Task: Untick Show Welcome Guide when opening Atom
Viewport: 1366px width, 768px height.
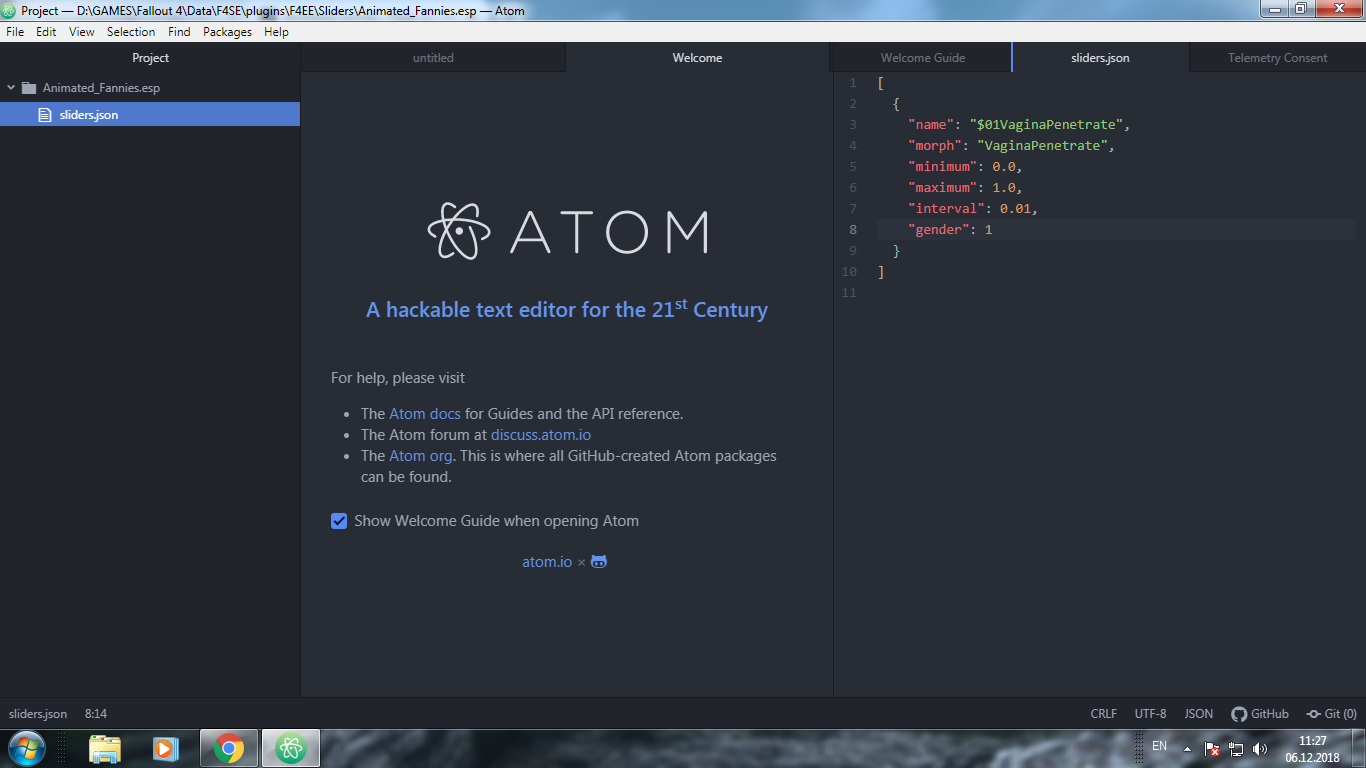Action: click(339, 521)
